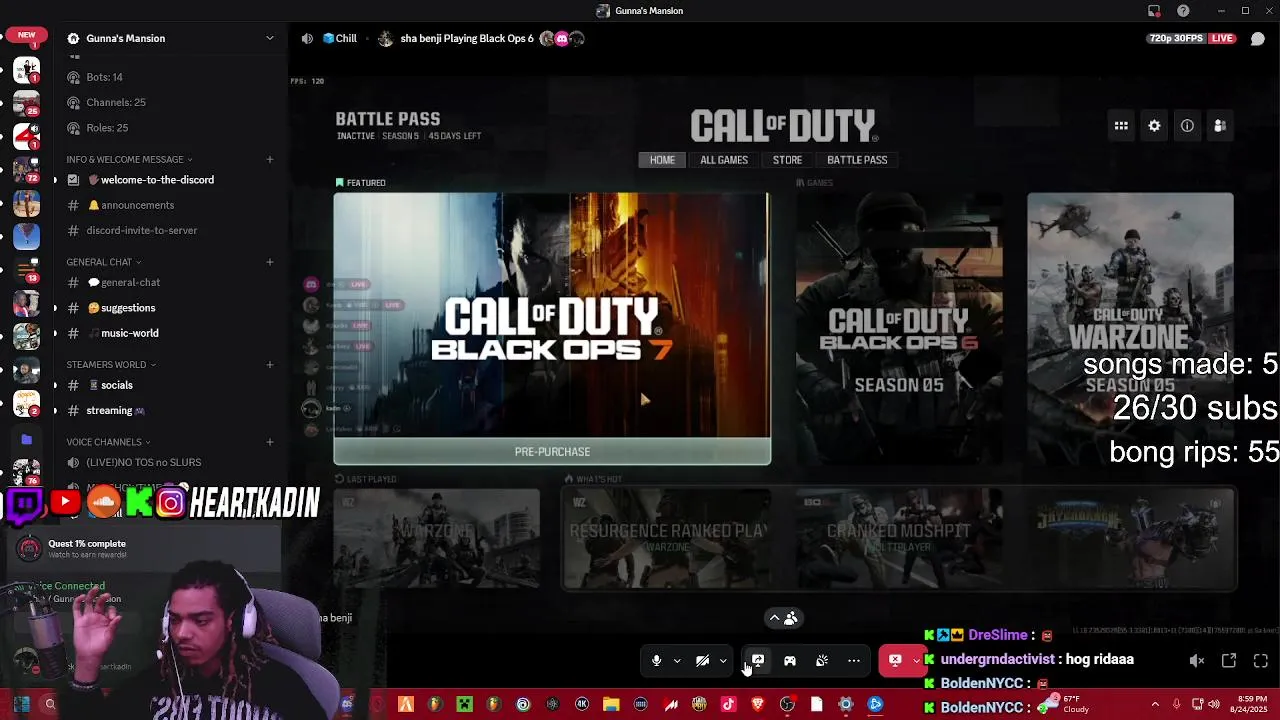1280x720 pixels.
Task: Click the share screen icon
Action: [x=758, y=660]
